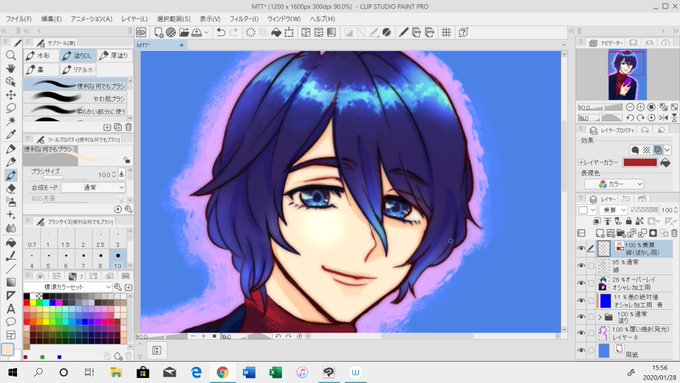Select the 厚塗り sub tool group
The width and height of the screenshot is (680, 383).
(114, 56)
